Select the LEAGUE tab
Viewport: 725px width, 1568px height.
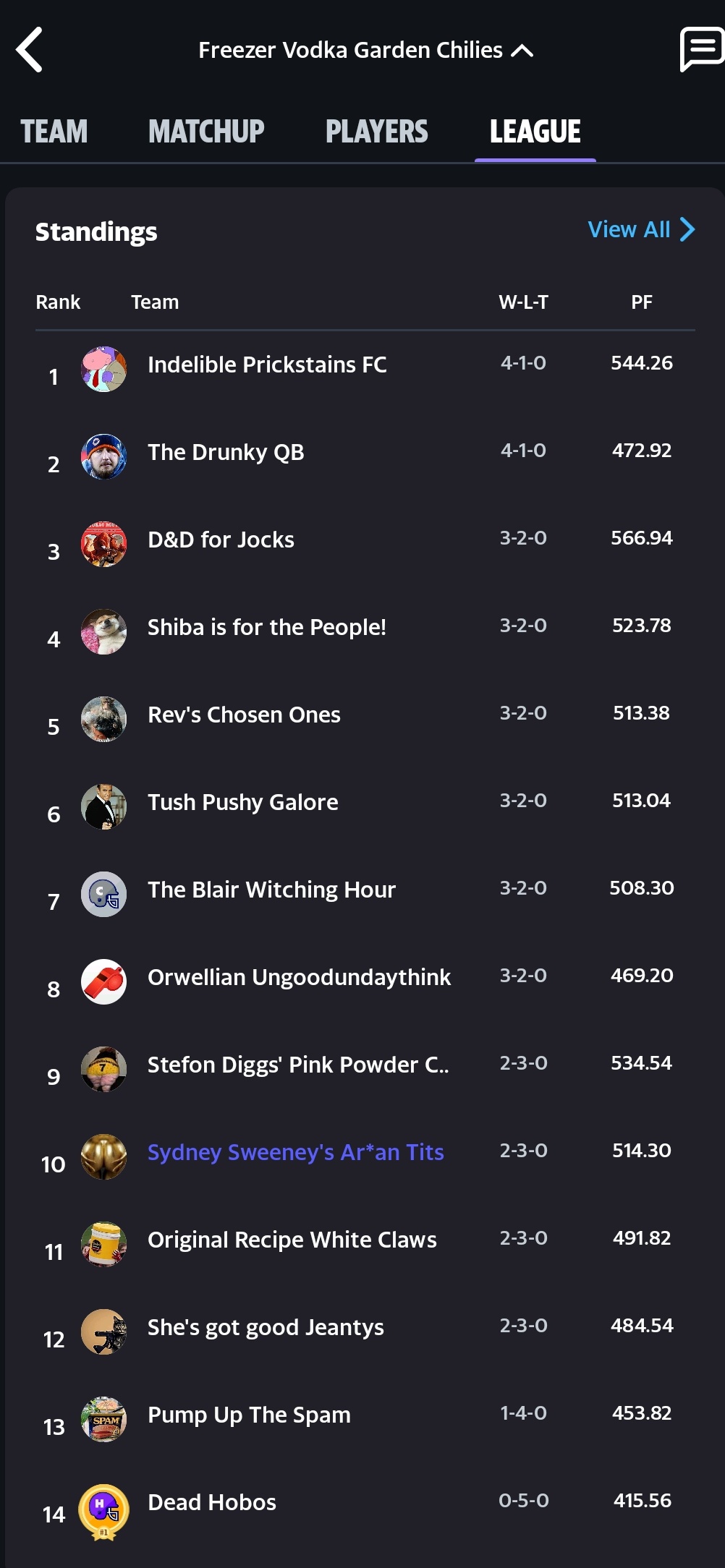pyautogui.click(x=535, y=132)
